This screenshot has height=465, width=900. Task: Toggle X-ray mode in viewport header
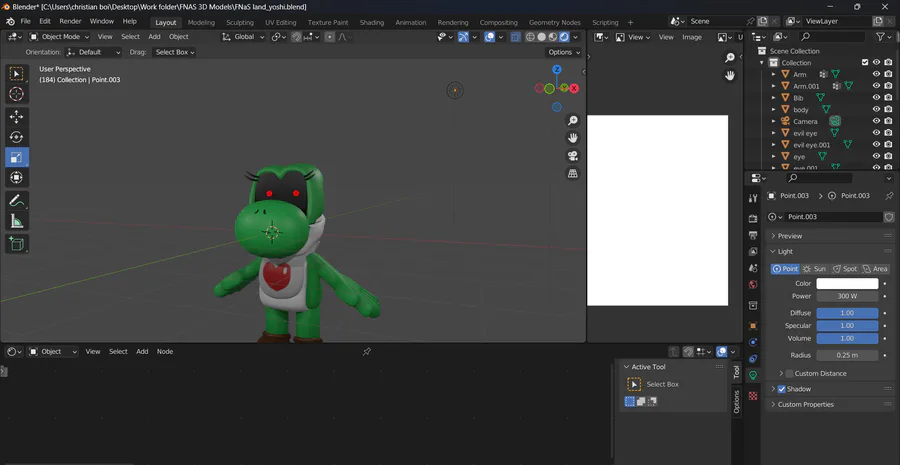coord(515,37)
